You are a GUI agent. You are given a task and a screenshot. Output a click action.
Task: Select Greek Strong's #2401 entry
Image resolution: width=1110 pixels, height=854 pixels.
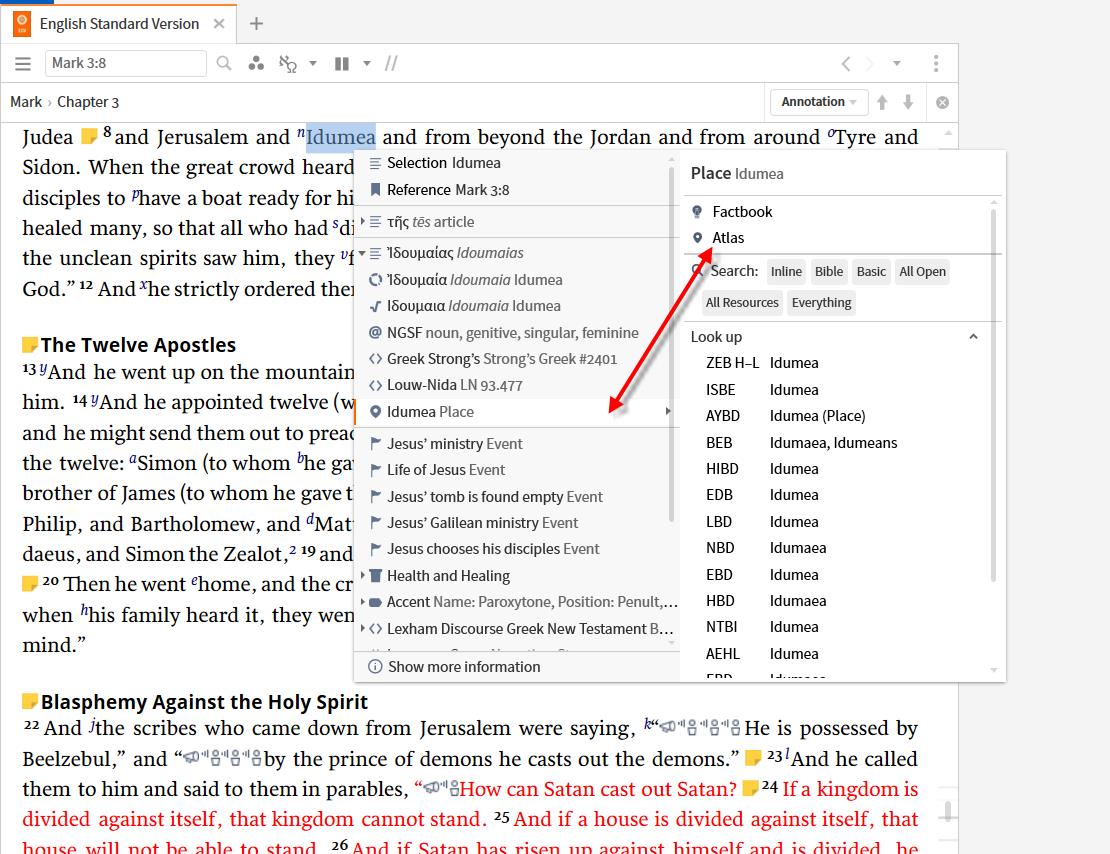[501, 359]
